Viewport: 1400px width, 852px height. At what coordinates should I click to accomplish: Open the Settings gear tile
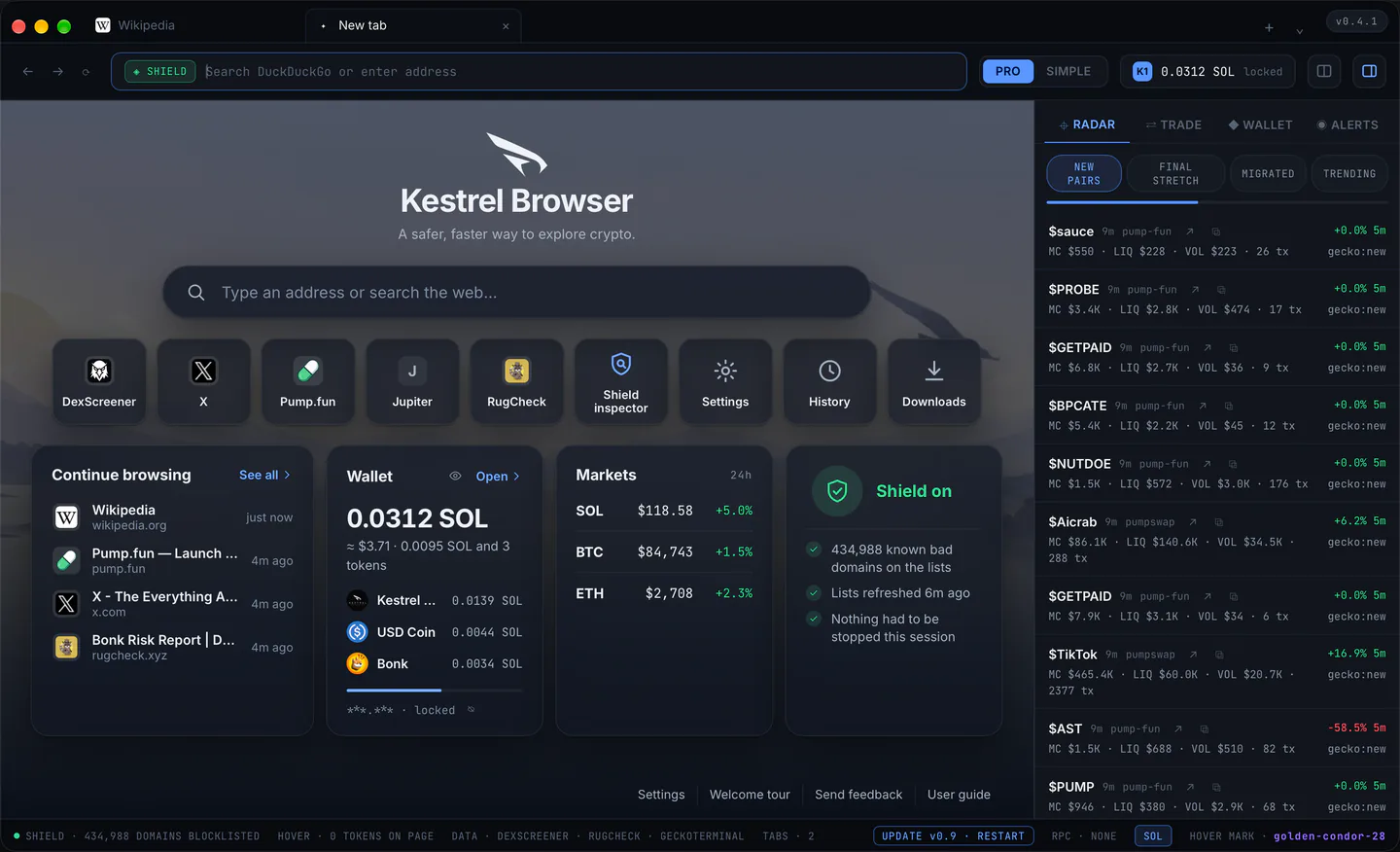pyautogui.click(x=725, y=381)
